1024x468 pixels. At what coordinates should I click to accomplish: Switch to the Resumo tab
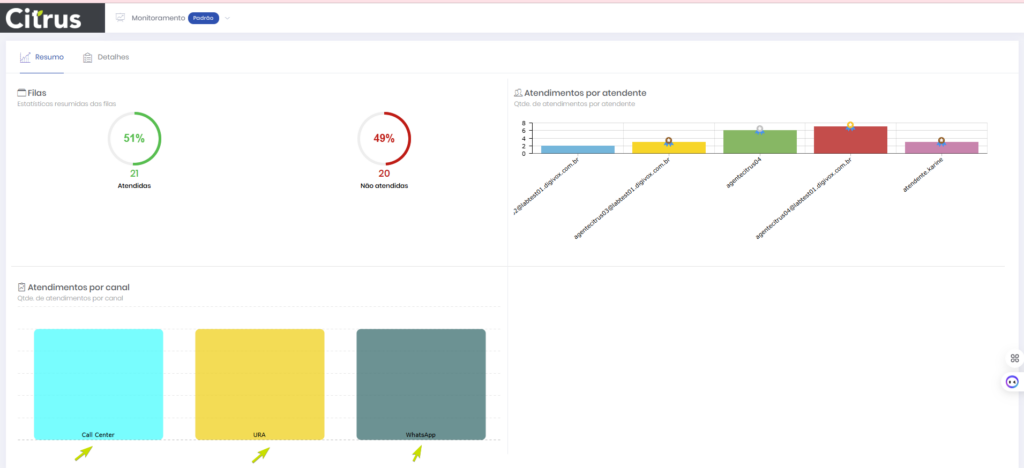(42, 57)
